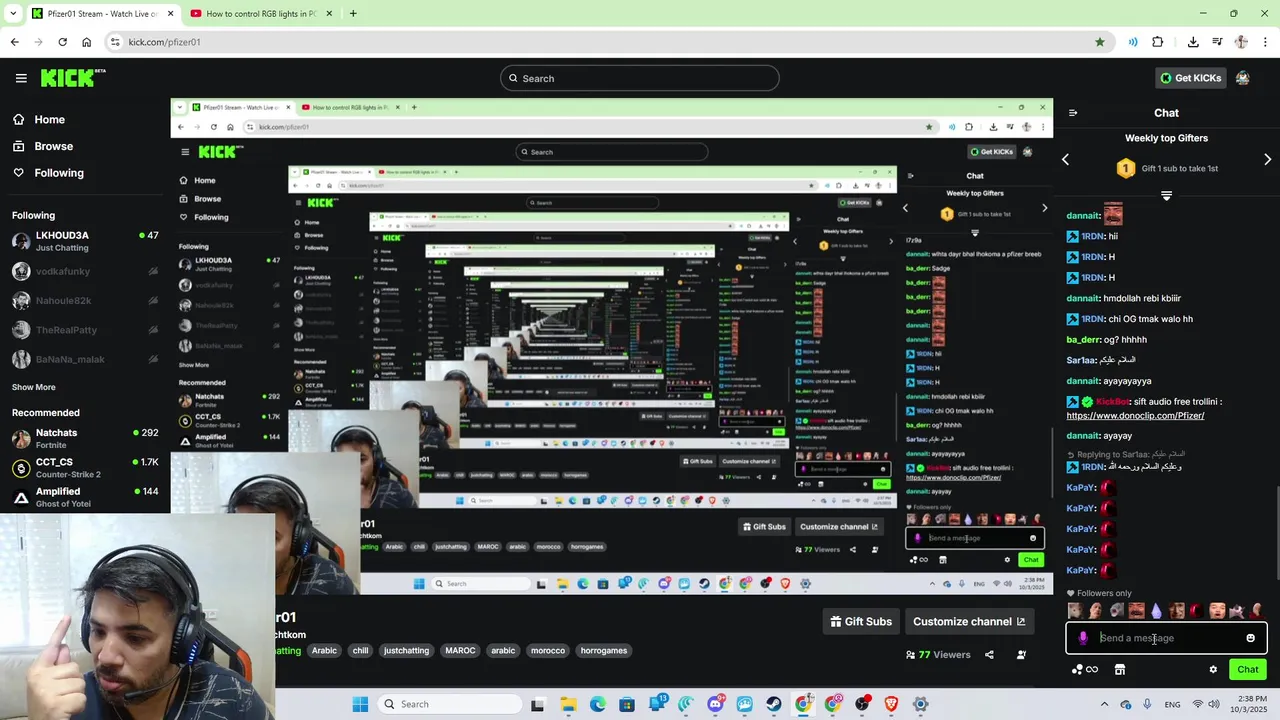
Task: Switch to the How to control RGB lights tab
Action: click(x=262, y=14)
